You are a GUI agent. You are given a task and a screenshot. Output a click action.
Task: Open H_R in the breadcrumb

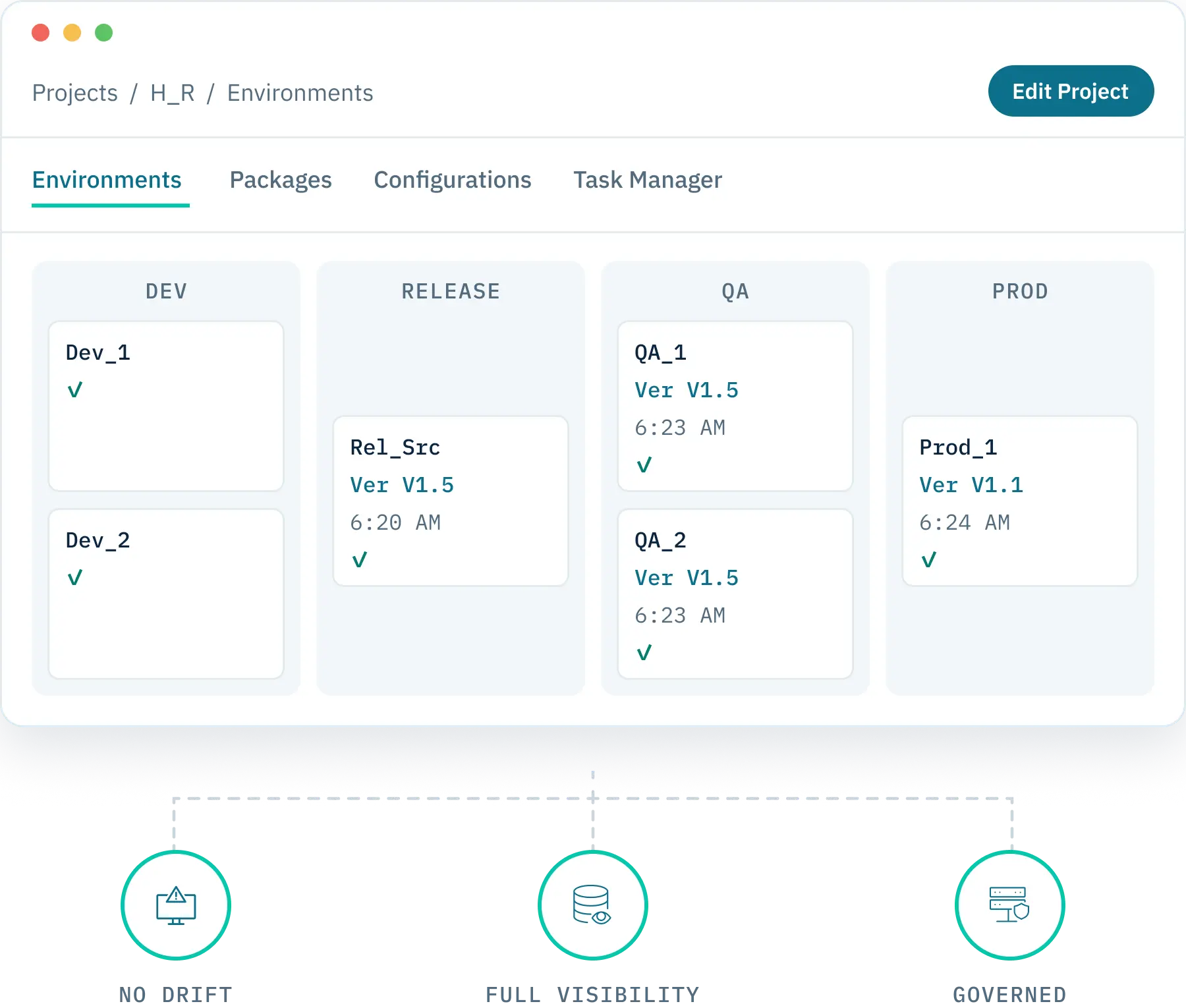coord(173,93)
